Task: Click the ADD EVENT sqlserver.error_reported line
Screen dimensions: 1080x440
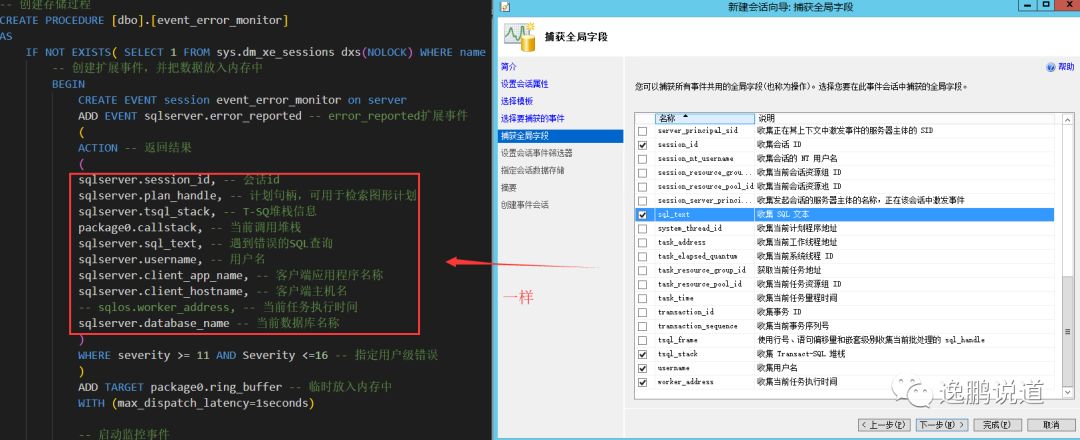Action: [272, 116]
